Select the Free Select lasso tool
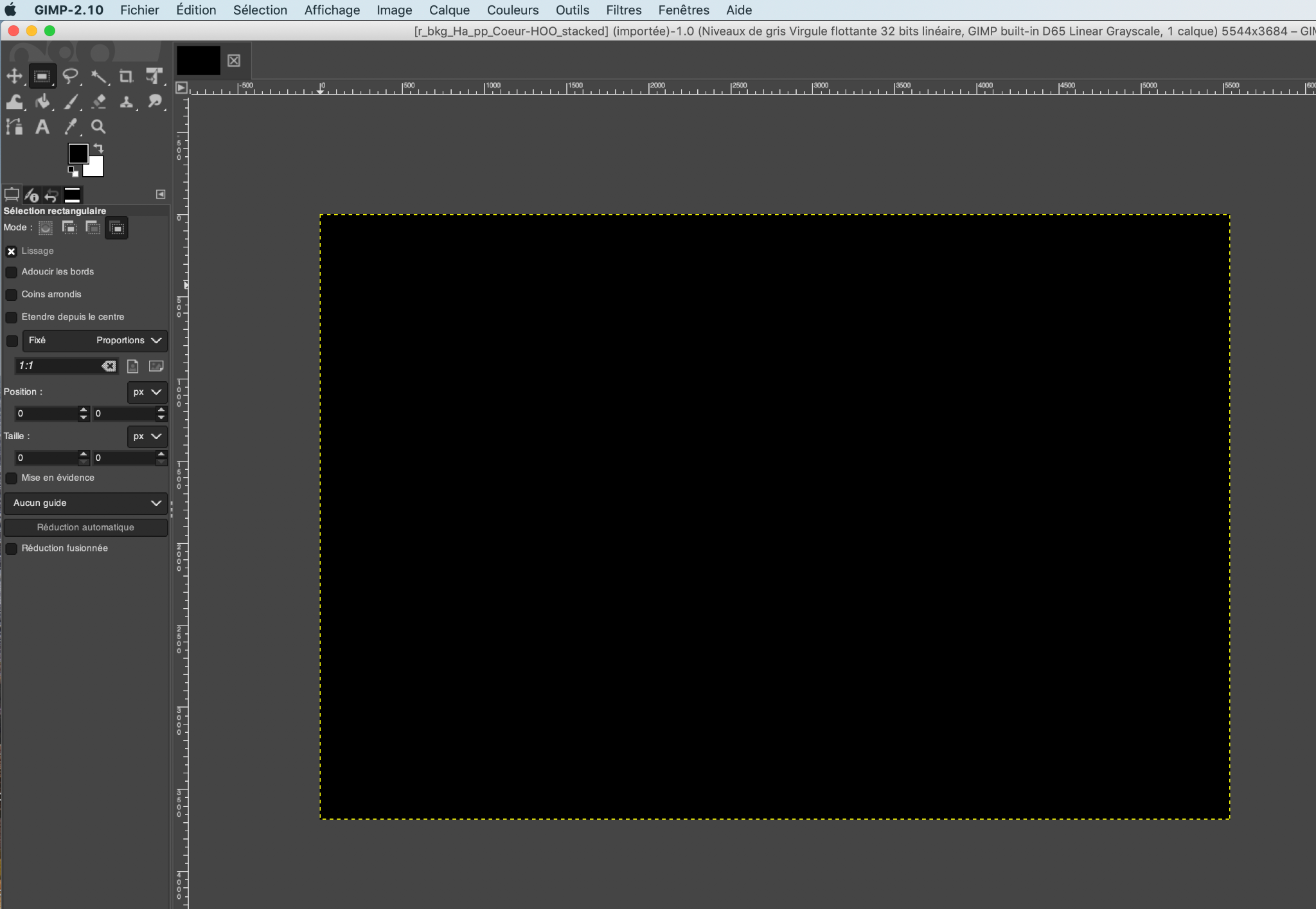Viewport: 1316px width, 909px height. point(70,76)
